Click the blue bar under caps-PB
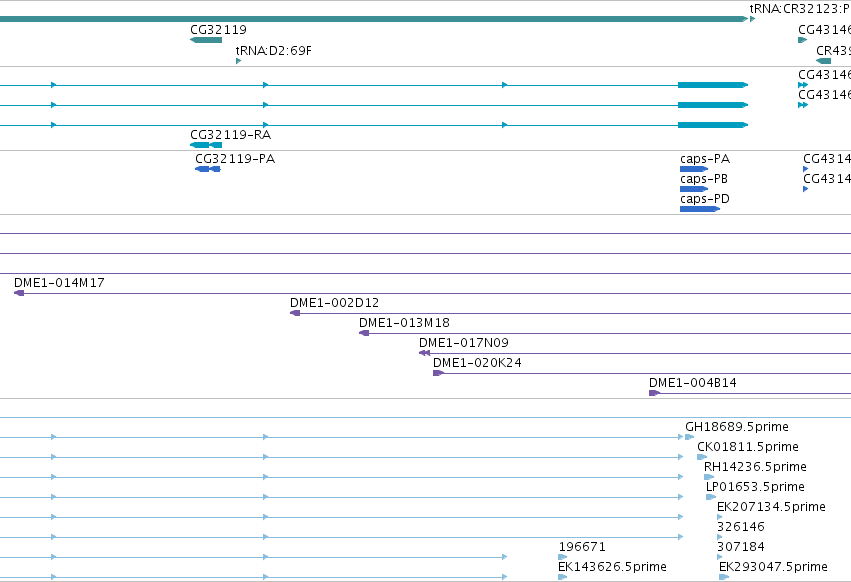Screen dimensions: 851x582 (694, 189)
